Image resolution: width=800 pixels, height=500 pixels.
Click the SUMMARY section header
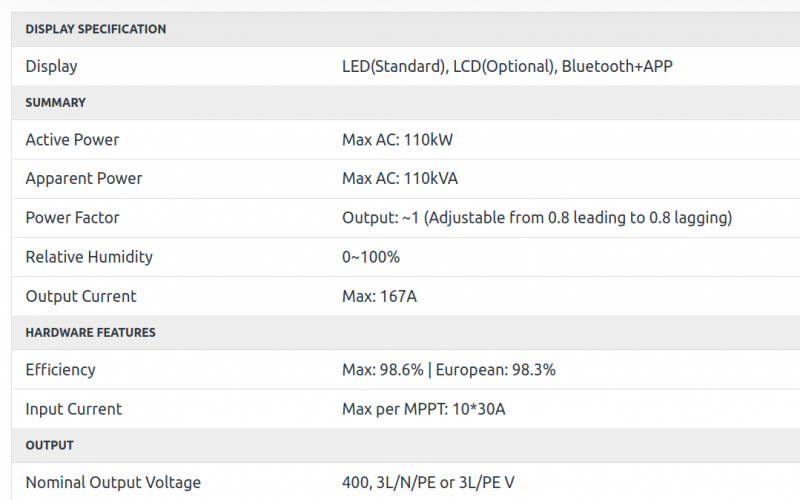[56, 103]
